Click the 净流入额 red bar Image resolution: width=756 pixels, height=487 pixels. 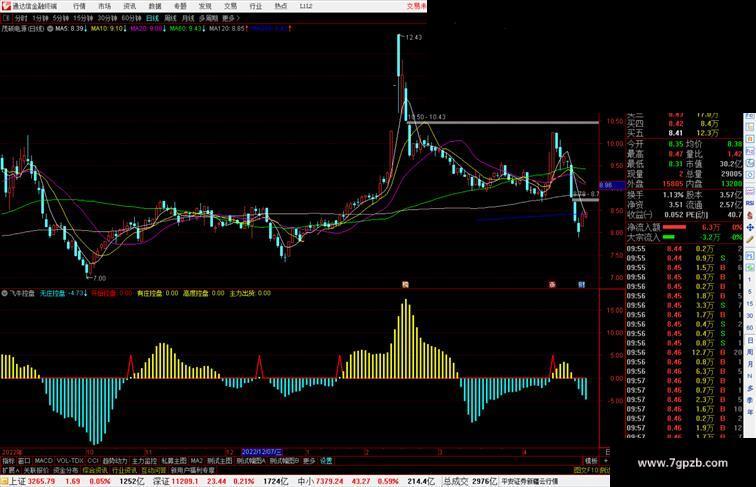[x=675, y=227]
